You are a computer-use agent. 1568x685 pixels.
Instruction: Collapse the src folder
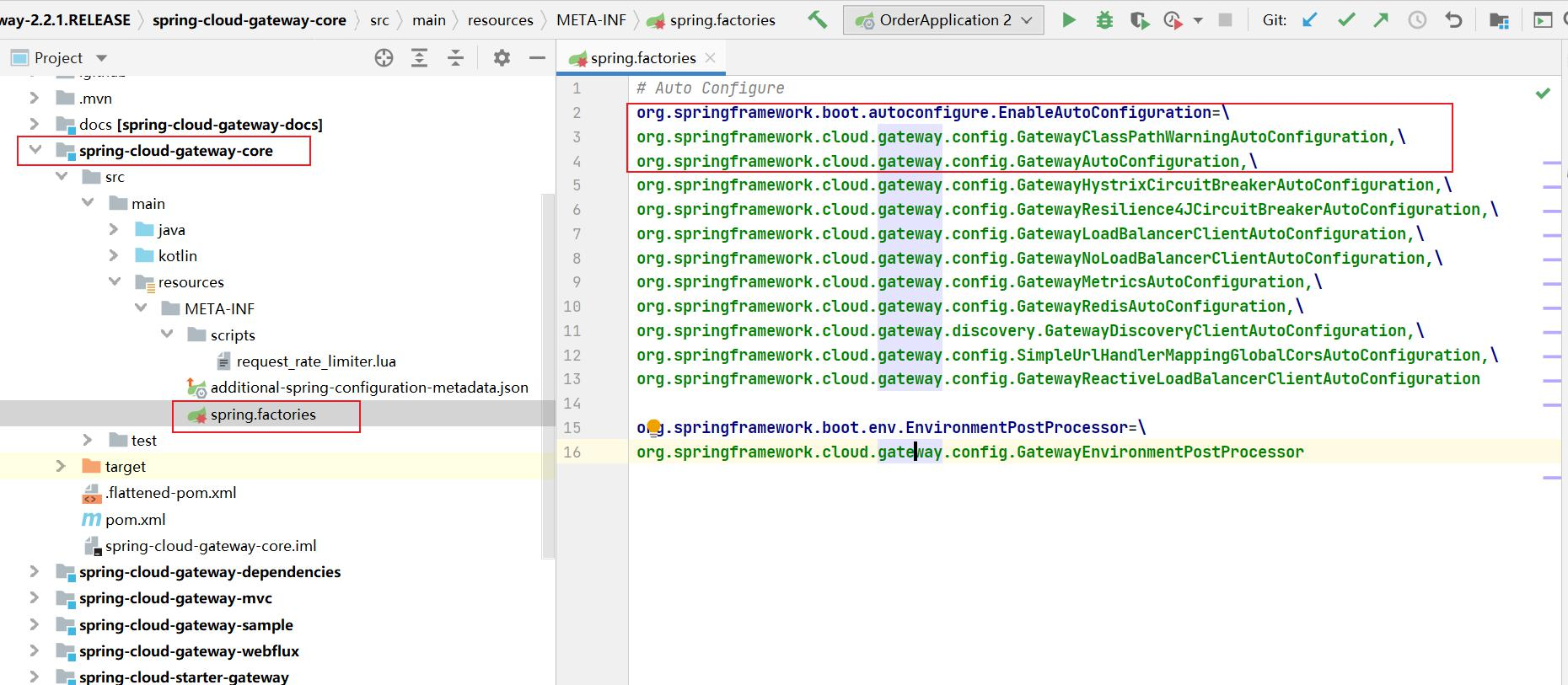click(61, 176)
